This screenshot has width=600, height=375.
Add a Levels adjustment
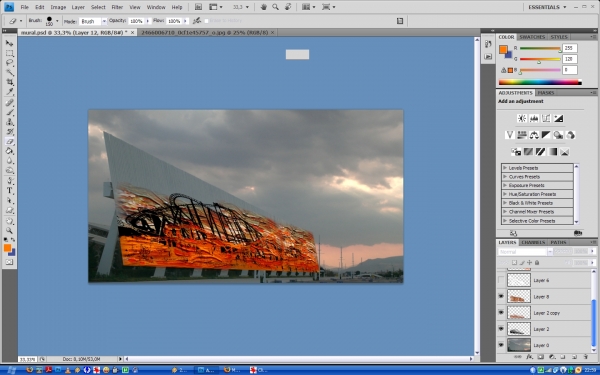[534, 118]
